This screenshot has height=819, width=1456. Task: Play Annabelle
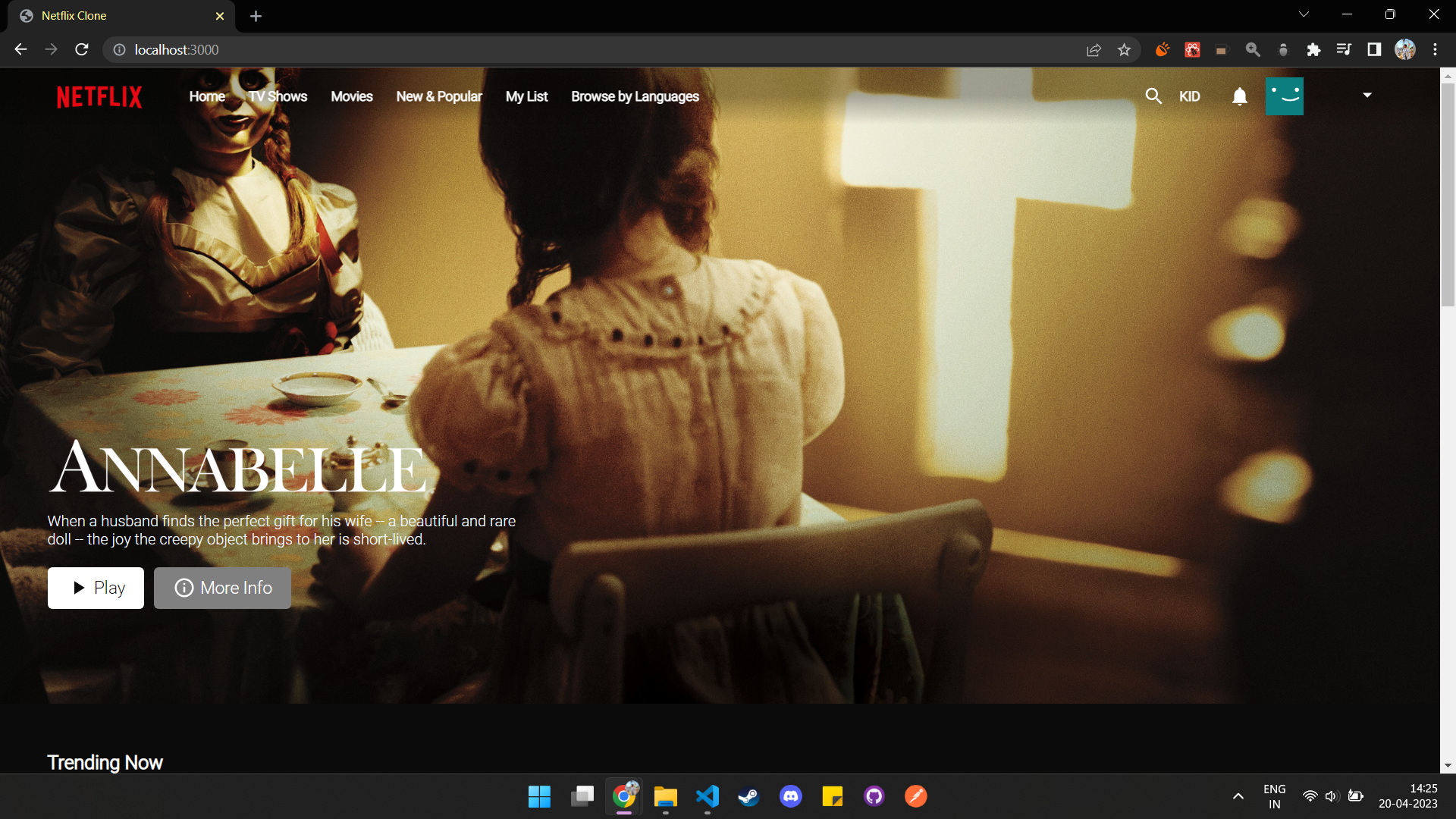(96, 588)
